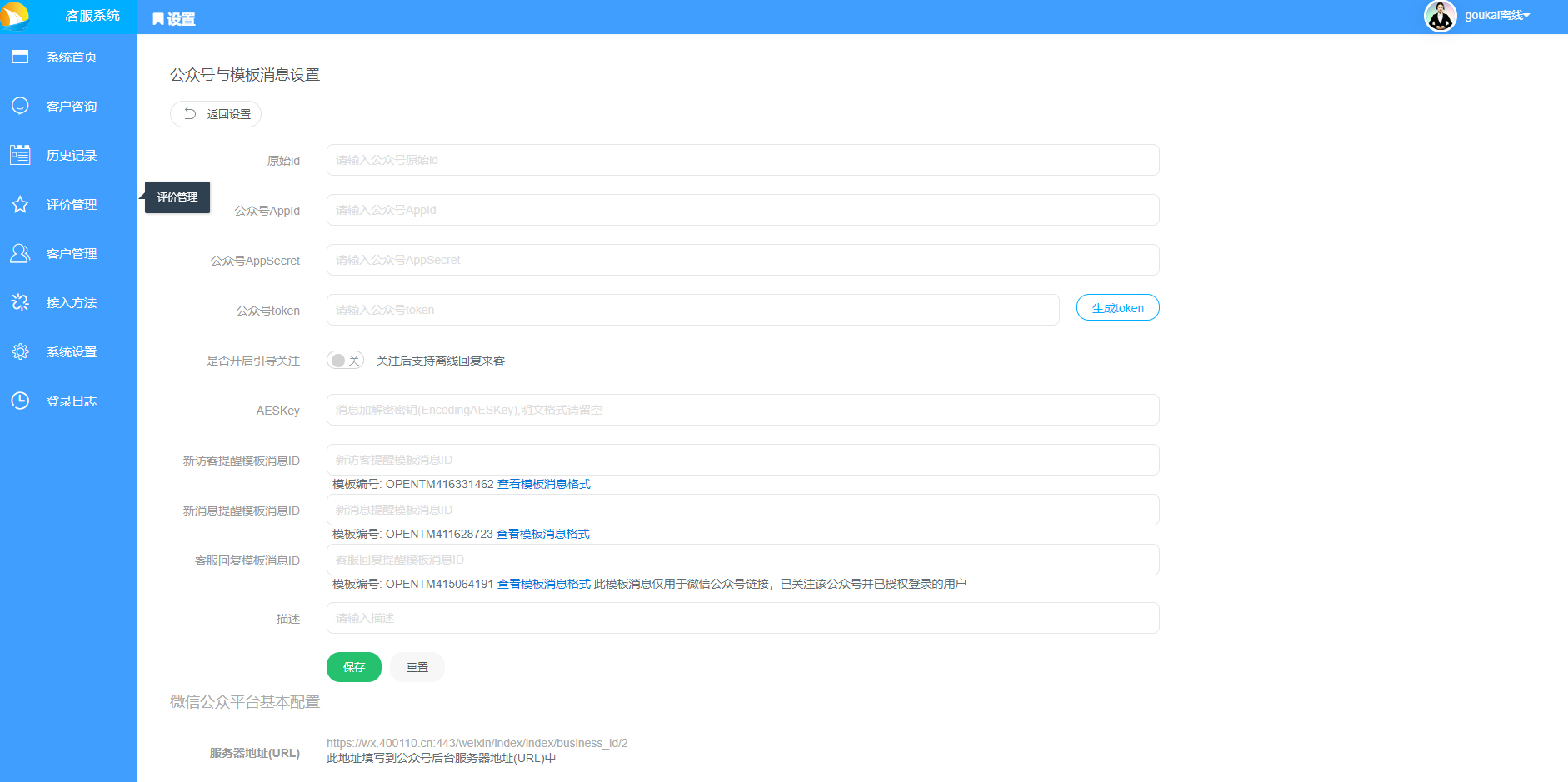Open template format link for OPENTM411628723
Screen dimensions: 1568x782
pos(542,534)
